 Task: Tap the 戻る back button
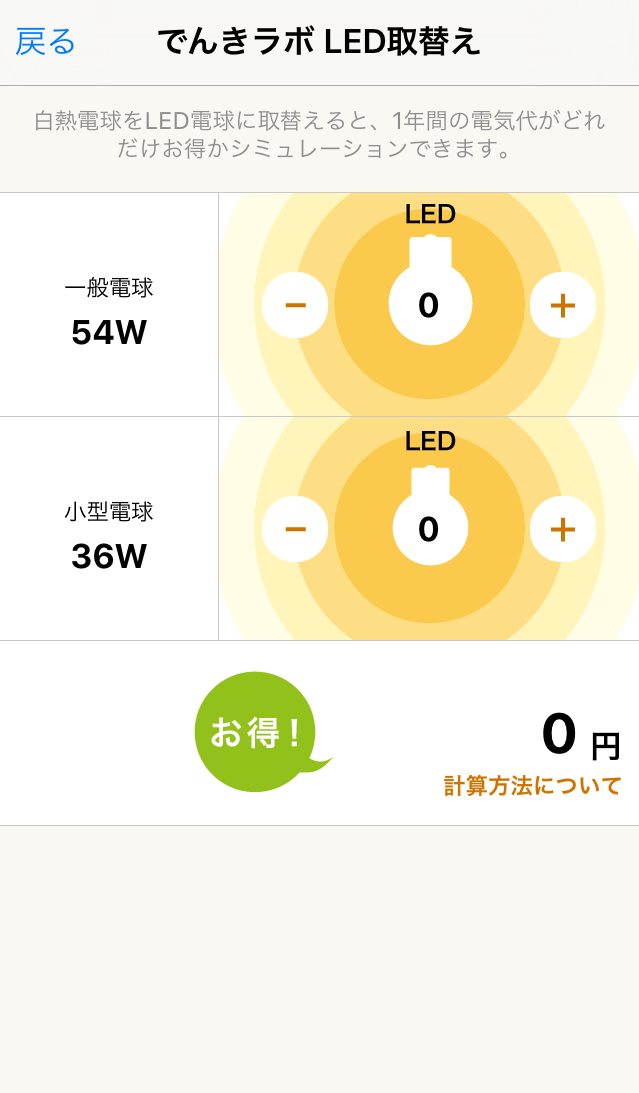pos(46,42)
